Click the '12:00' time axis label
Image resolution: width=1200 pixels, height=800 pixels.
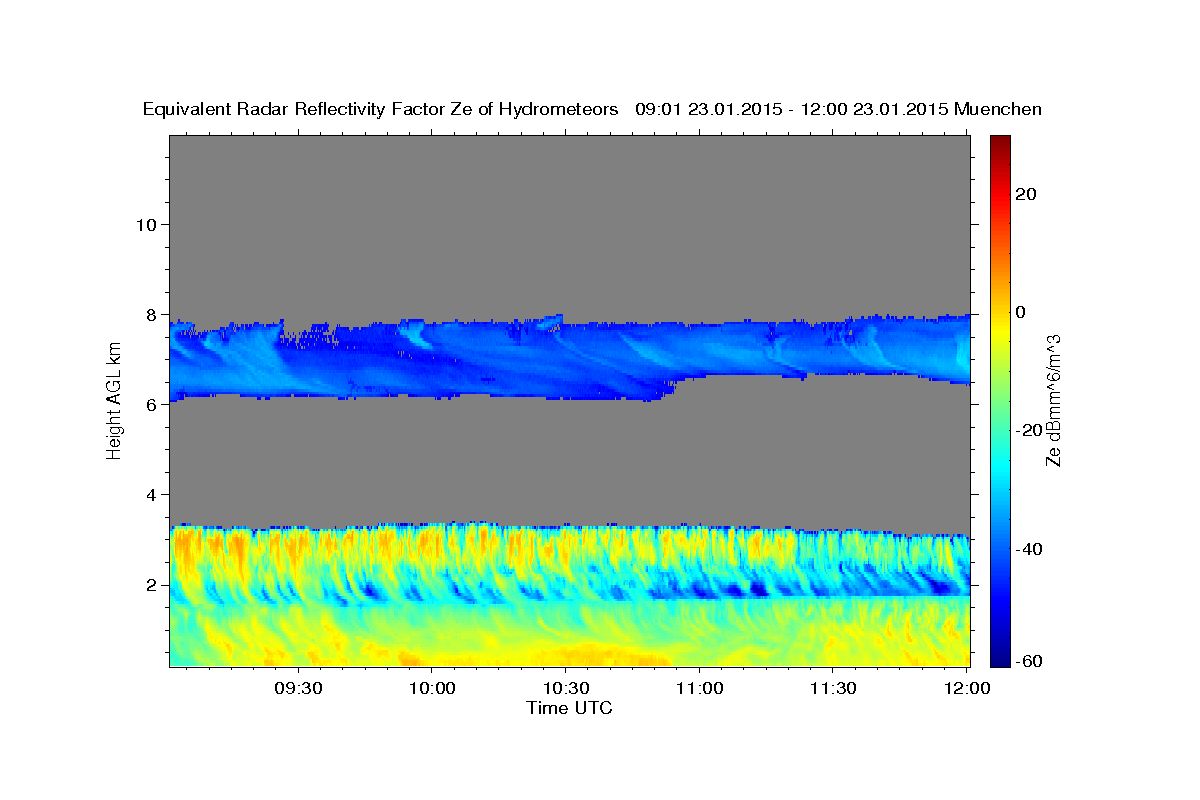click(x=966, y=689)
